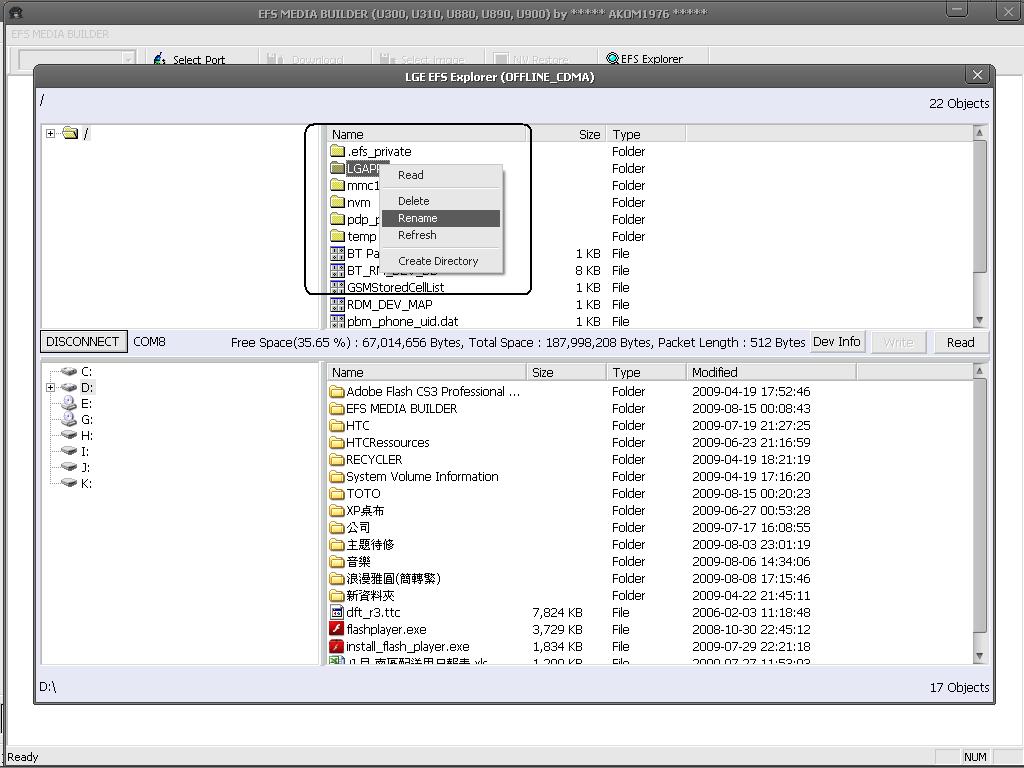Viewport: 1024px width, 768px height.
Task: Select System Volume Information folder icon
Action: [336, 477]
